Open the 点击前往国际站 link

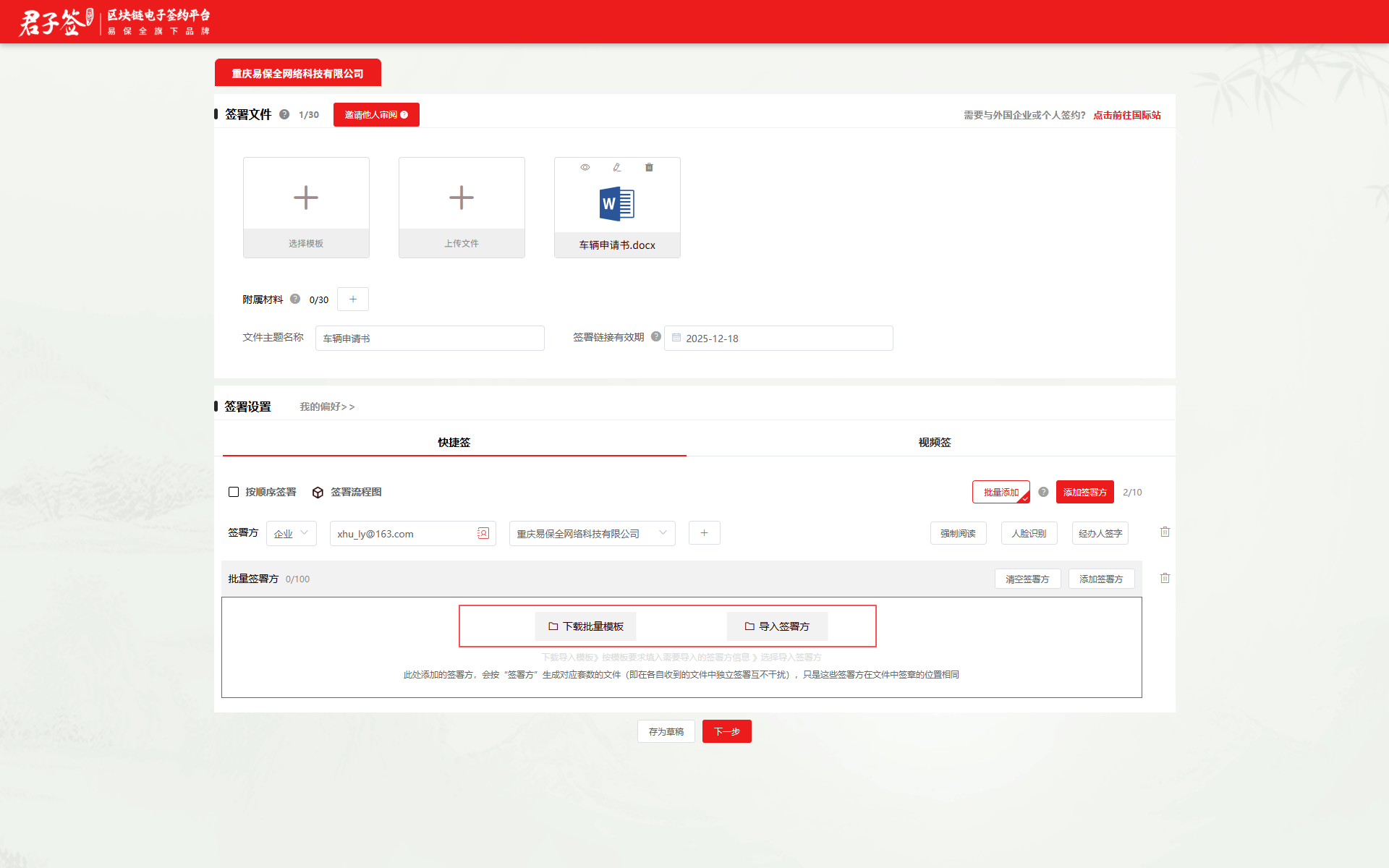point(1126,115)
